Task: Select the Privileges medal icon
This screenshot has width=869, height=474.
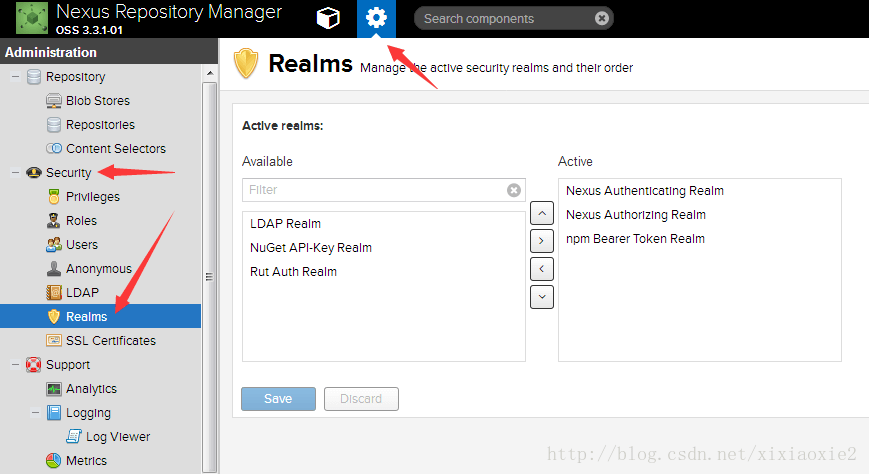Action: [x=54, y=197]
